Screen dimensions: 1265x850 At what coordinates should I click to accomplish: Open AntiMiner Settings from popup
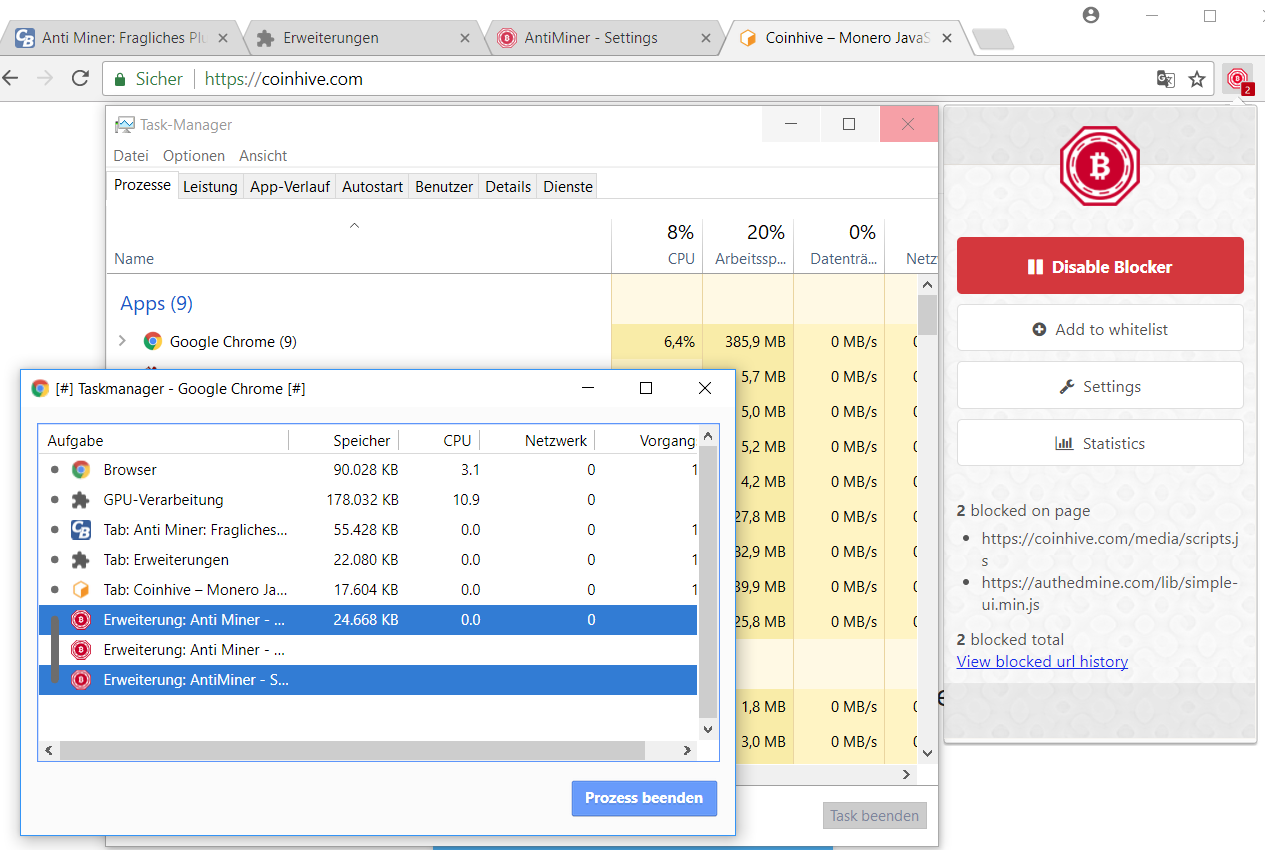1100,385
